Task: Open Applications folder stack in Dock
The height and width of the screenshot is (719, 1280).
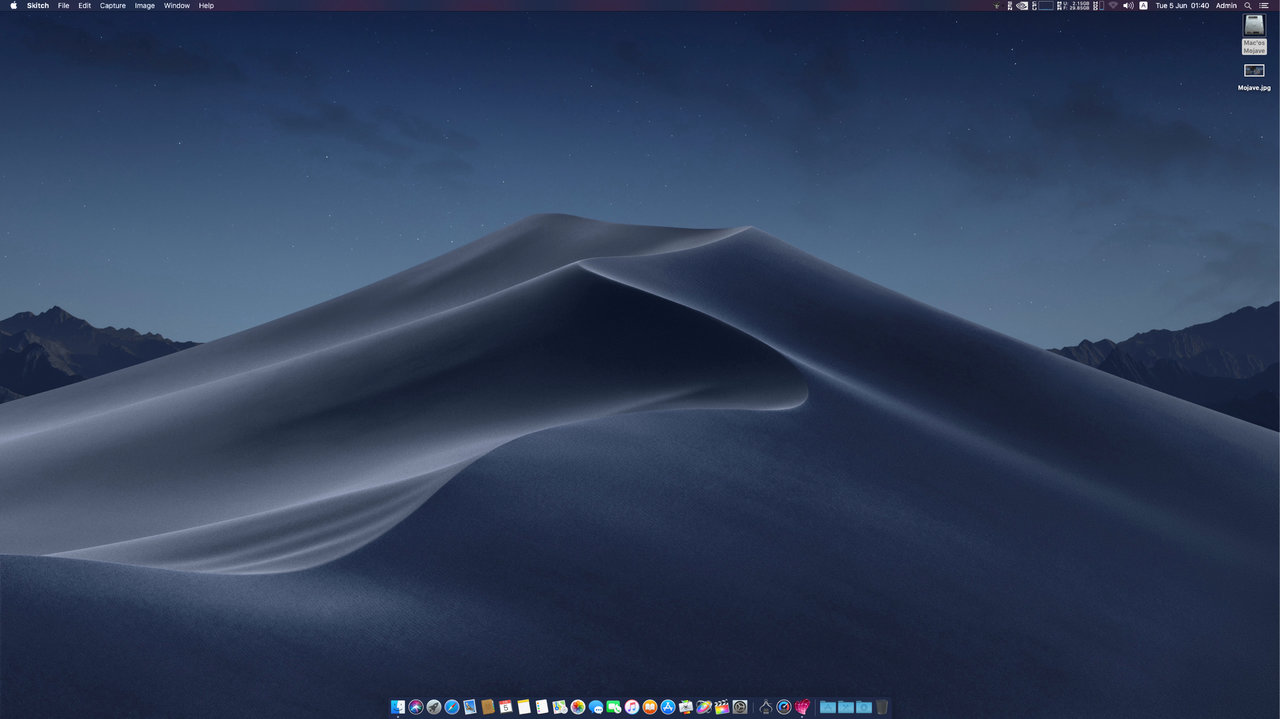Action: tap(828, 707)
